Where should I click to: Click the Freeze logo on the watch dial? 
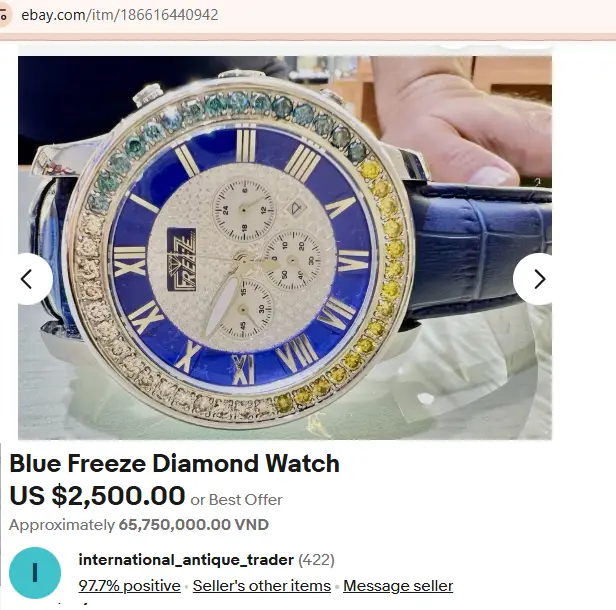182,259
